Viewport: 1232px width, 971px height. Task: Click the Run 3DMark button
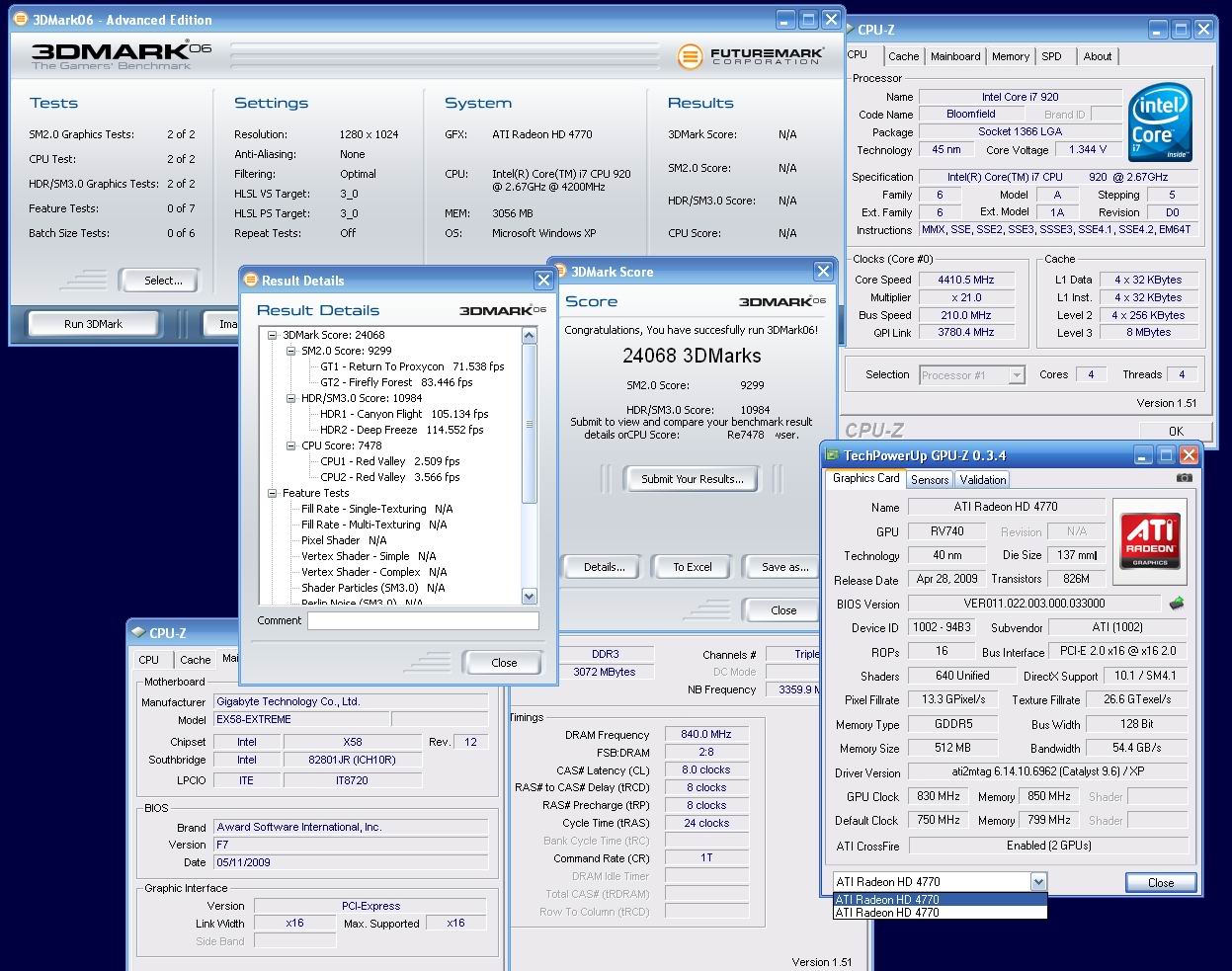coord(94,324)
